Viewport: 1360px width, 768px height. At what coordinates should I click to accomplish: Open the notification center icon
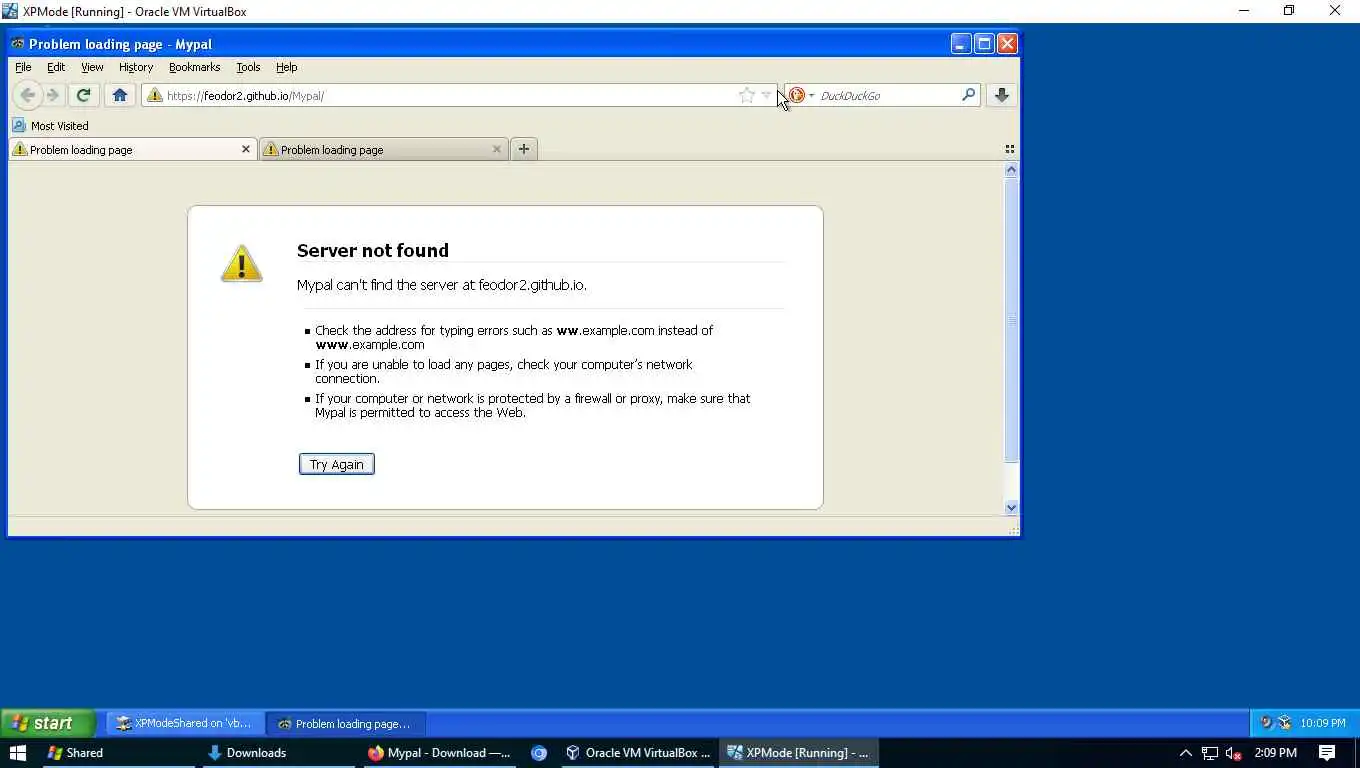click(x=1327, y=753)
